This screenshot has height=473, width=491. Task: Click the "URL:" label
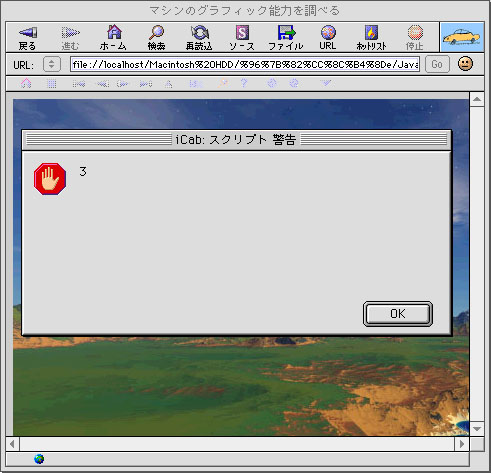pos(23,65)
